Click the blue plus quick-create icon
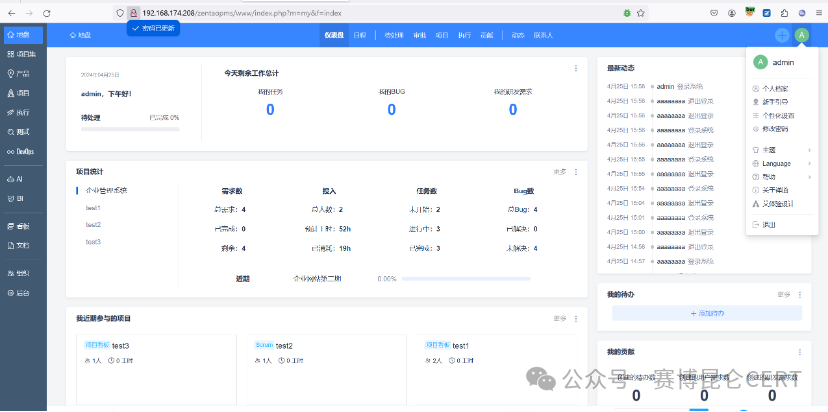The image size is (828, 412). click(782, 35)
